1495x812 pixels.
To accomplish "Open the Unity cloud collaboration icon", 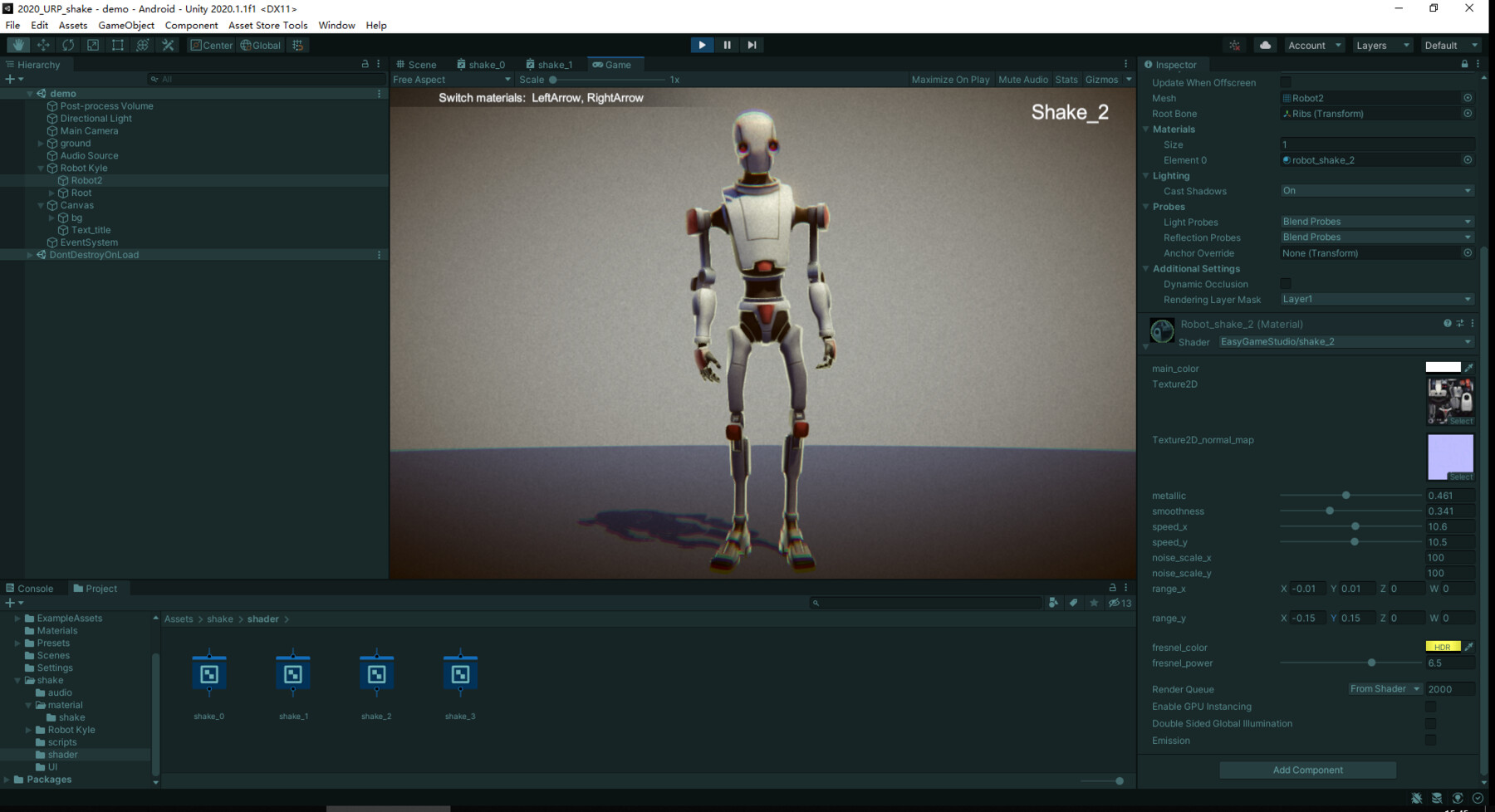I will (x=1265, y=45).
